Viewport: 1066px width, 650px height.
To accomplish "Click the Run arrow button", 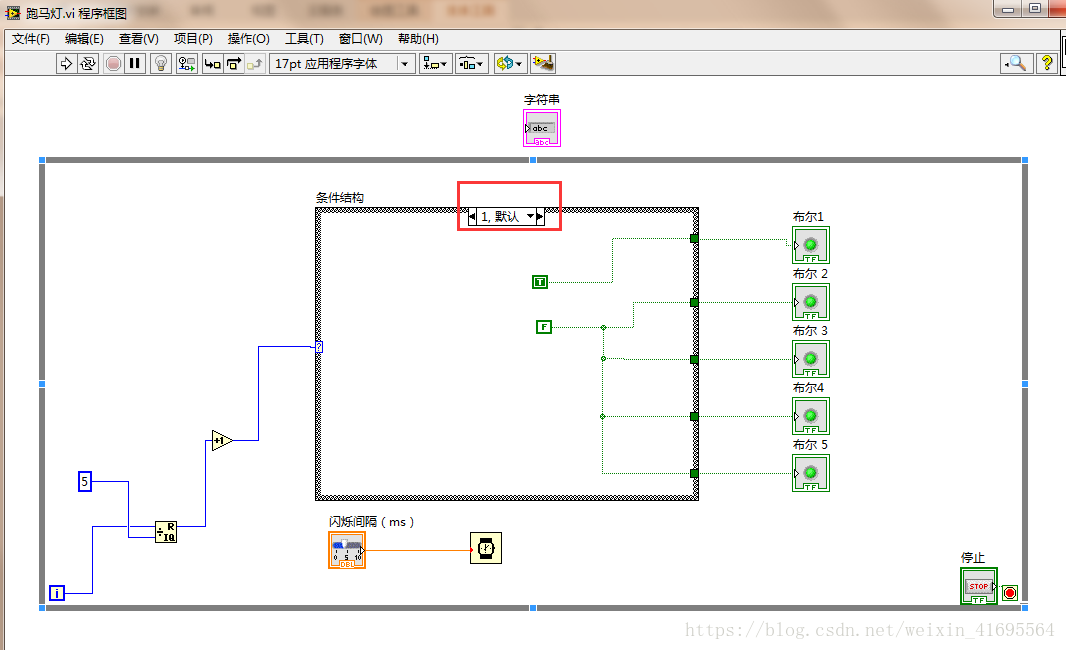I will coord(67,63).
